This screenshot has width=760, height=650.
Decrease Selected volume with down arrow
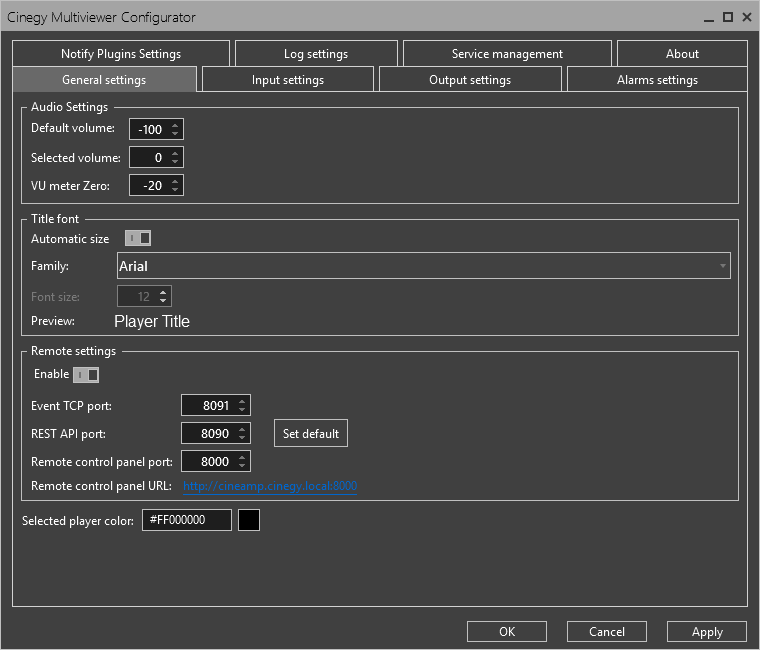pyautogui.click(x=175, y=161)
